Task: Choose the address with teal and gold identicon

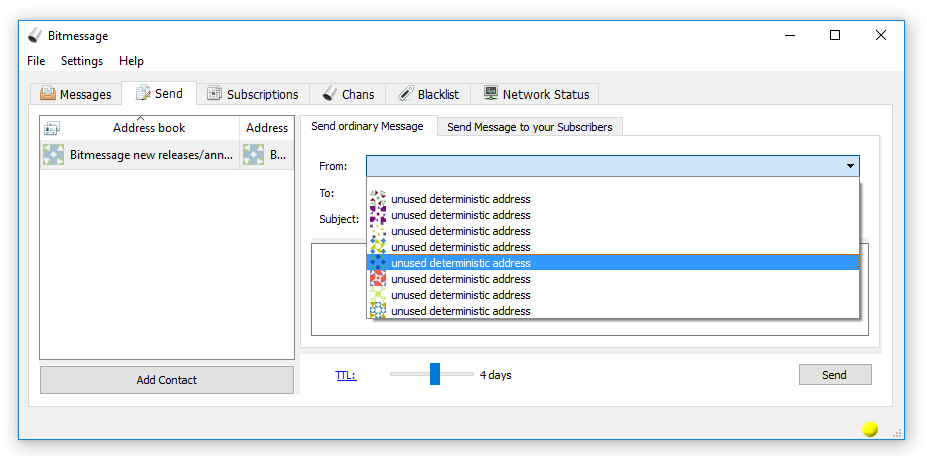Action: coord(612,311)
